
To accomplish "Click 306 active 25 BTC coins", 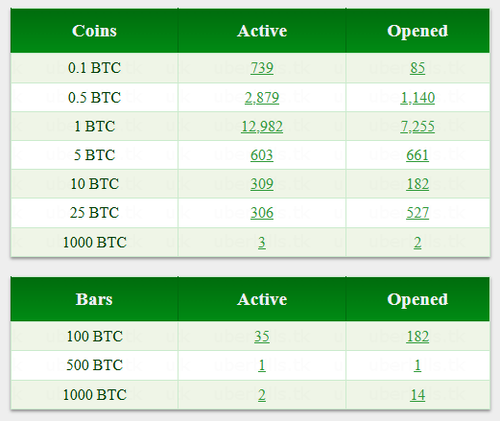I will click(x=262, y=213).
